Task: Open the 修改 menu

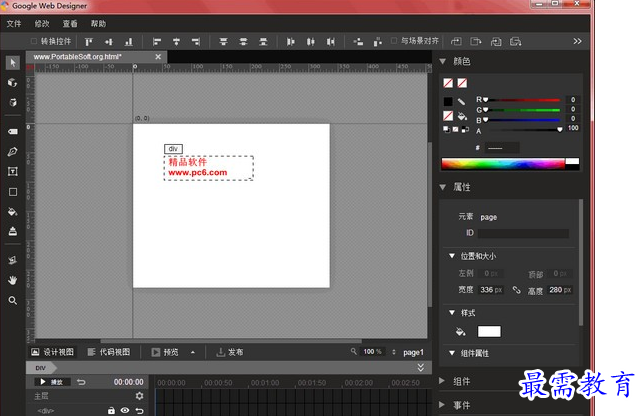Action: (x=42, y=24)
